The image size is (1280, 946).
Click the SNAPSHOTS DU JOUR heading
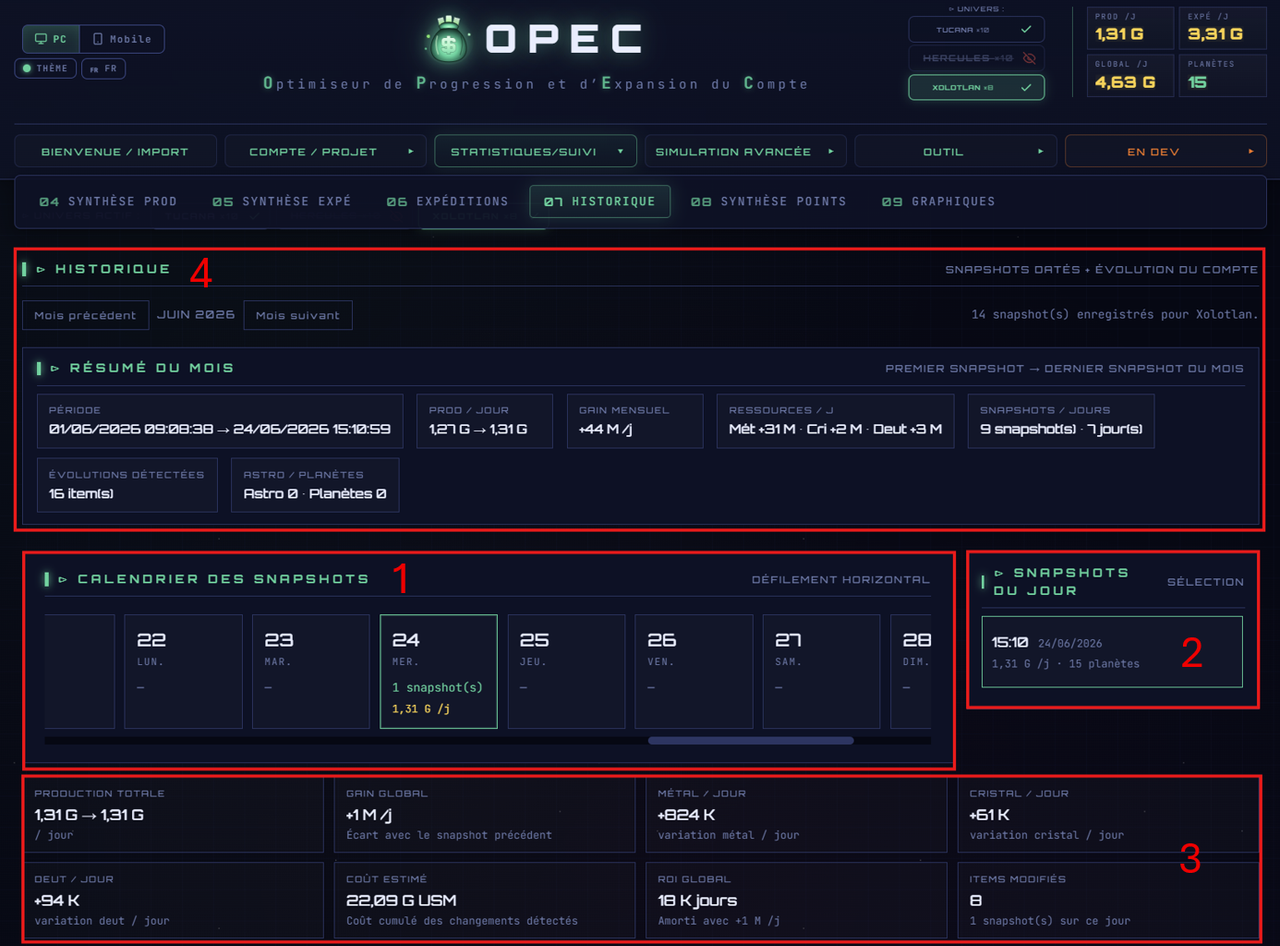point(1061,581)
